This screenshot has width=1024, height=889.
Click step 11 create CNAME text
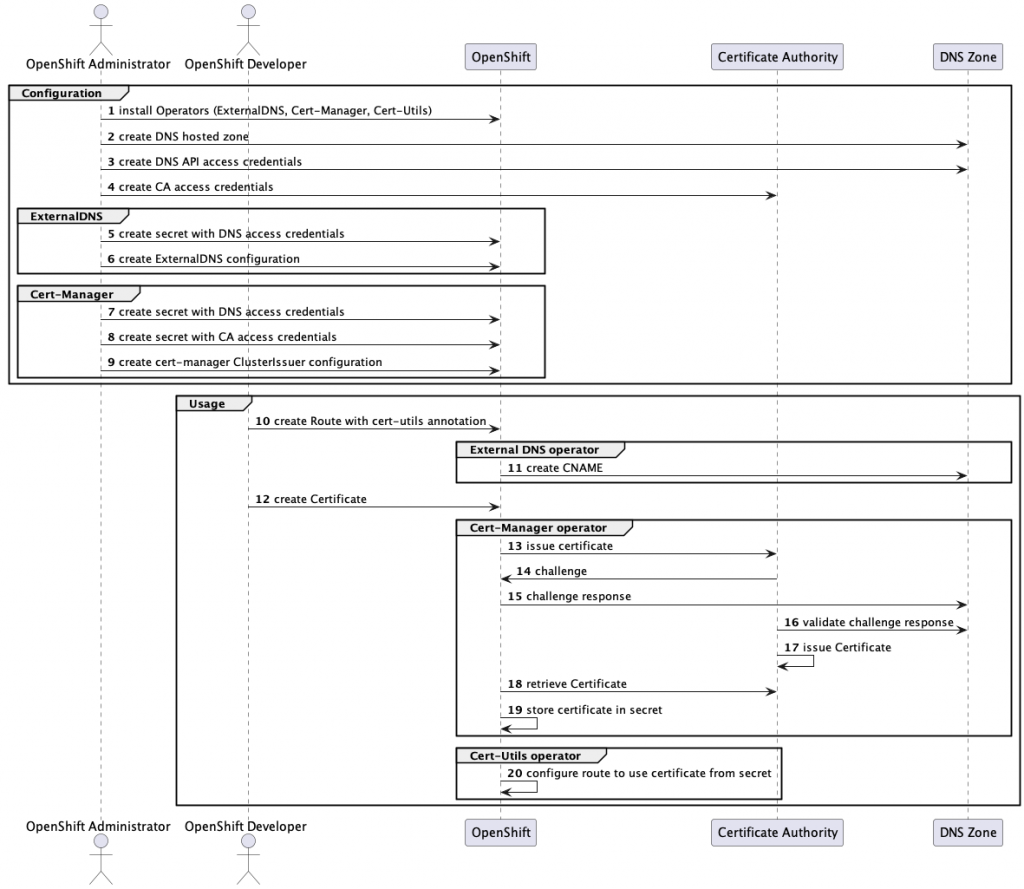tap(555, 468)
